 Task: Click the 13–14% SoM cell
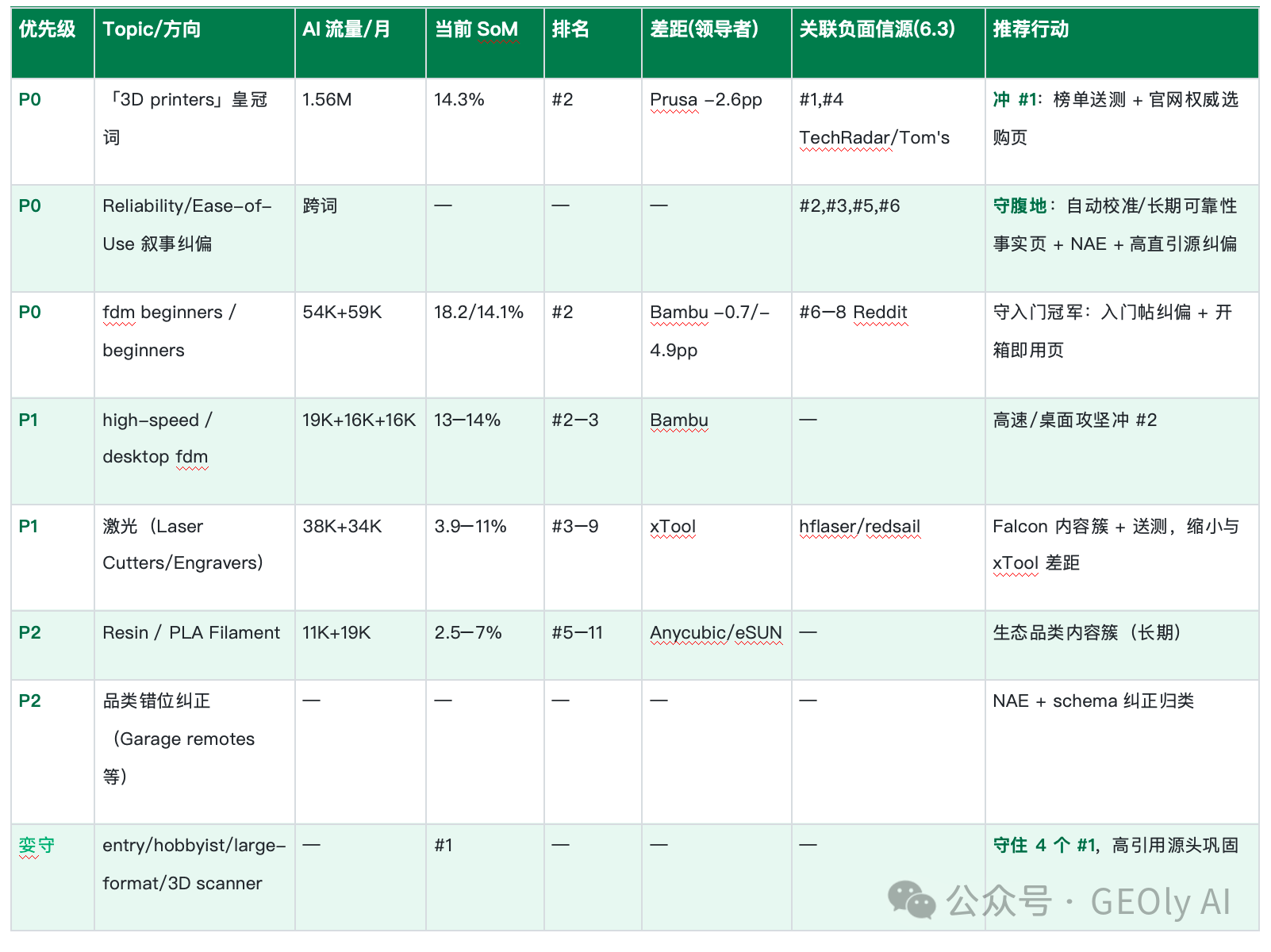(485, 451)
